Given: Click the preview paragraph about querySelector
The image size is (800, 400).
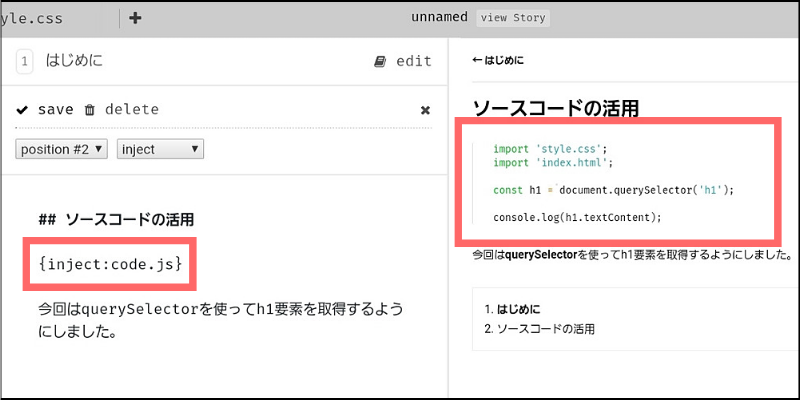Looking at the screenshot, I should pyautogui.click(x=632, y=255).
